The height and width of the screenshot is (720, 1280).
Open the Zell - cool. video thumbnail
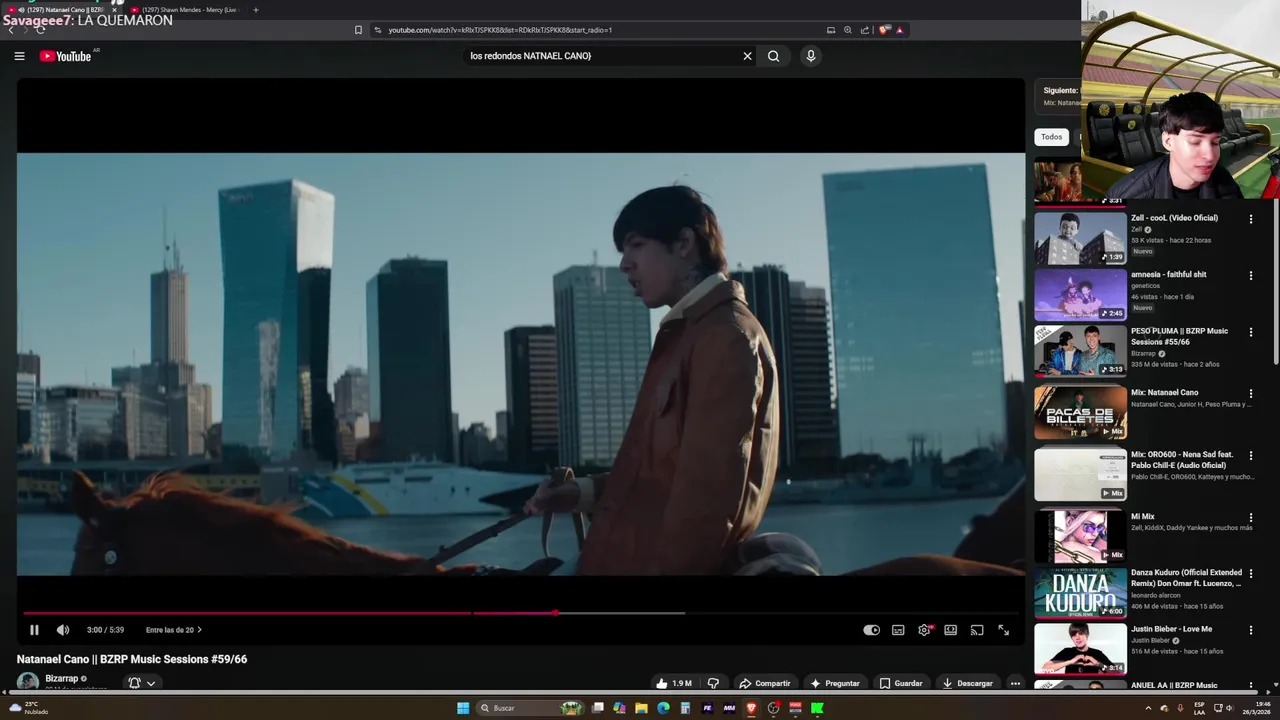click(1080, 237)
